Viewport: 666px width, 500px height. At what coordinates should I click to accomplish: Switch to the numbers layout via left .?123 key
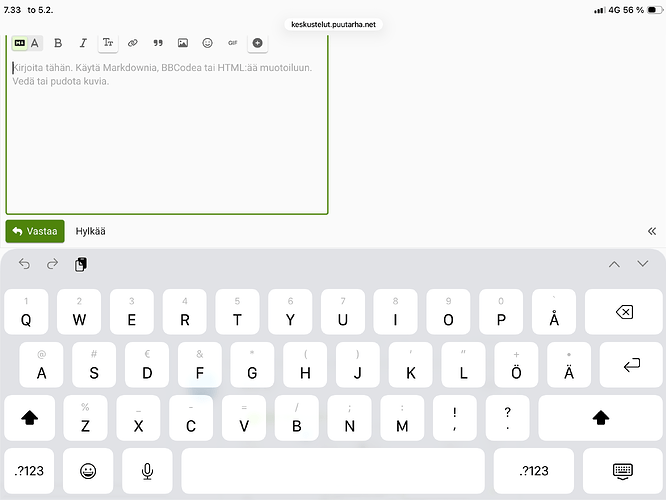click(x=31, y=471)
